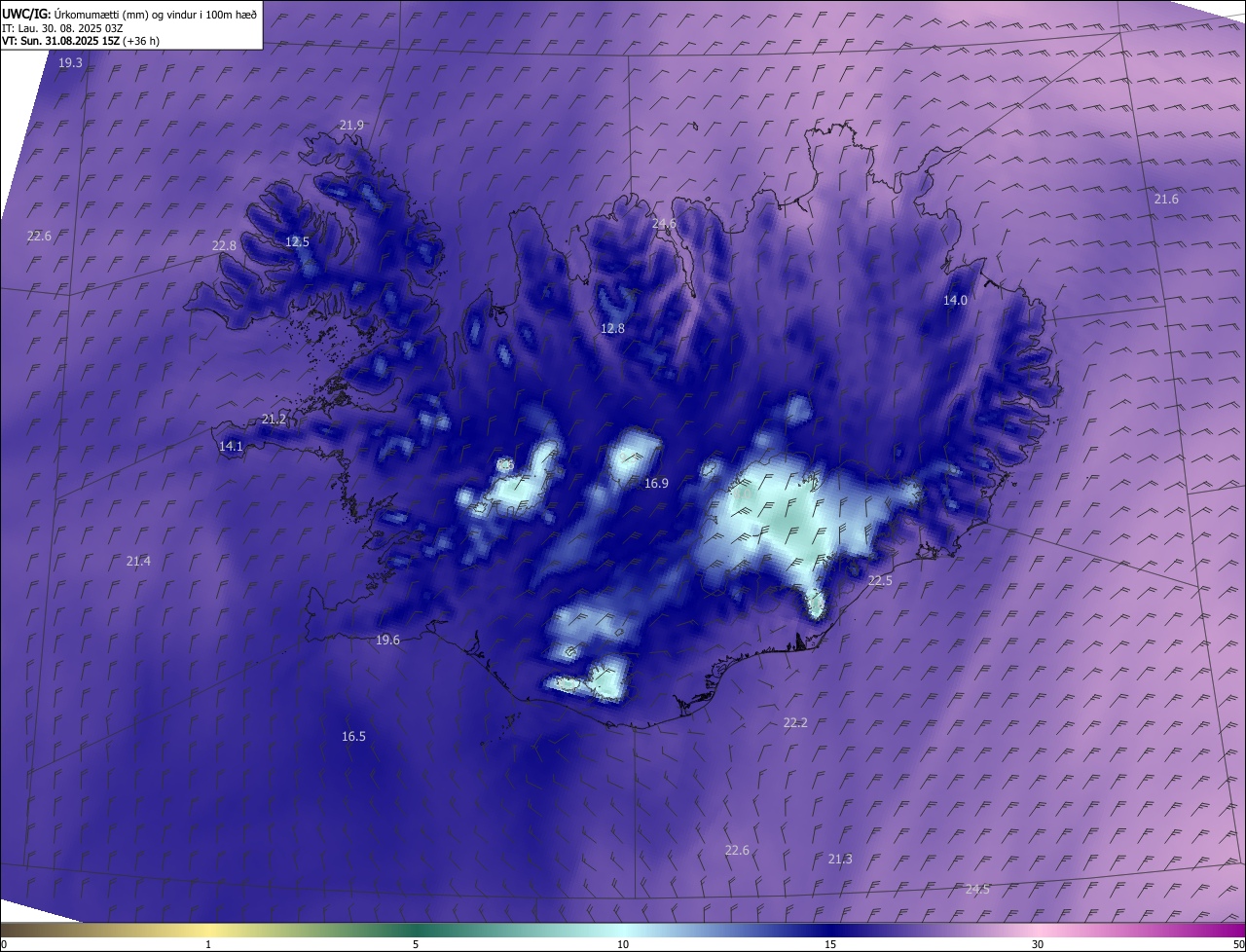Image resolution: width=1246 pixels, height=952 pixels.
Task: Select the 19.6 value label
Action: [387, 640]
